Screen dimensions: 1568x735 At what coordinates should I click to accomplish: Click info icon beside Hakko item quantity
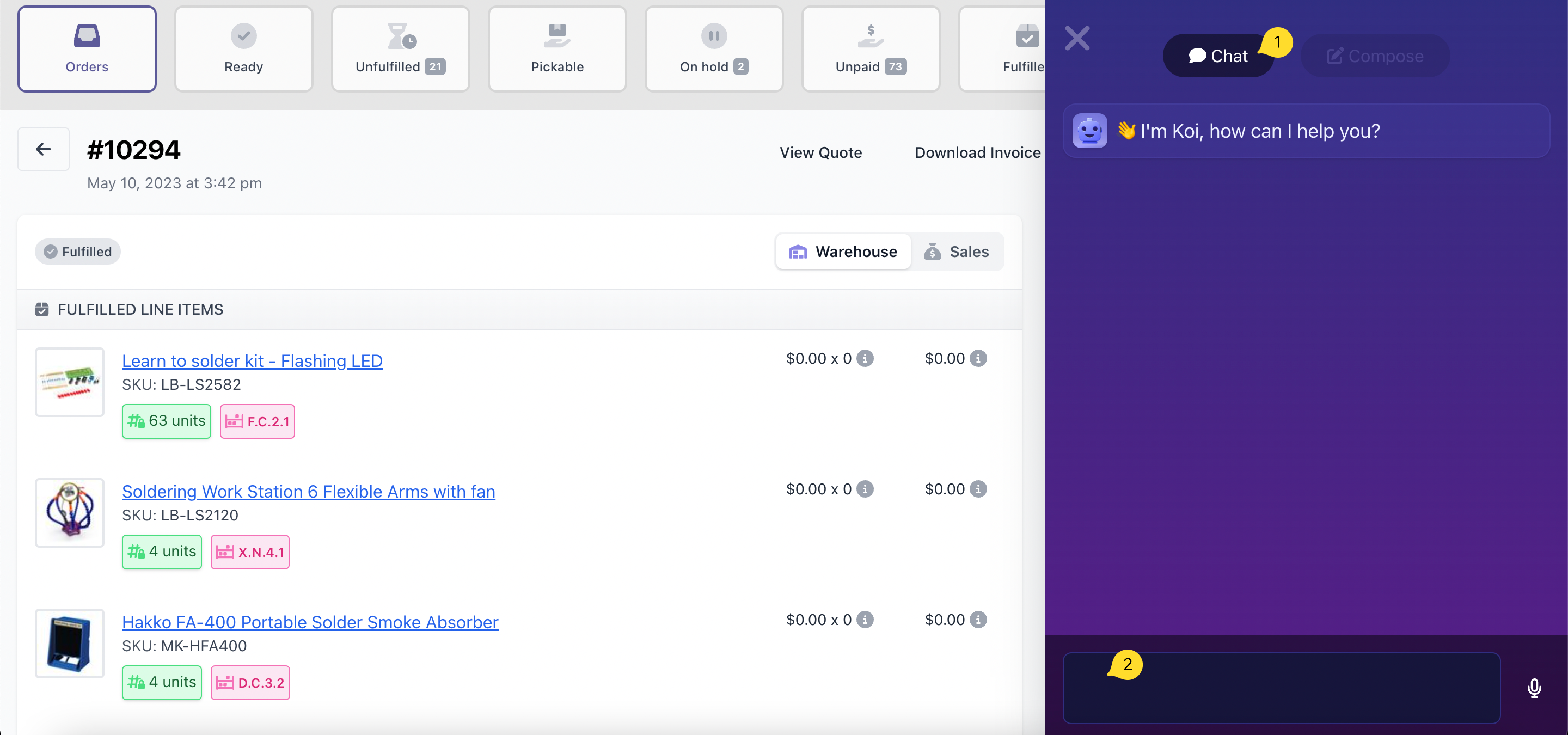pyautogui.click(x=865, y=620)
